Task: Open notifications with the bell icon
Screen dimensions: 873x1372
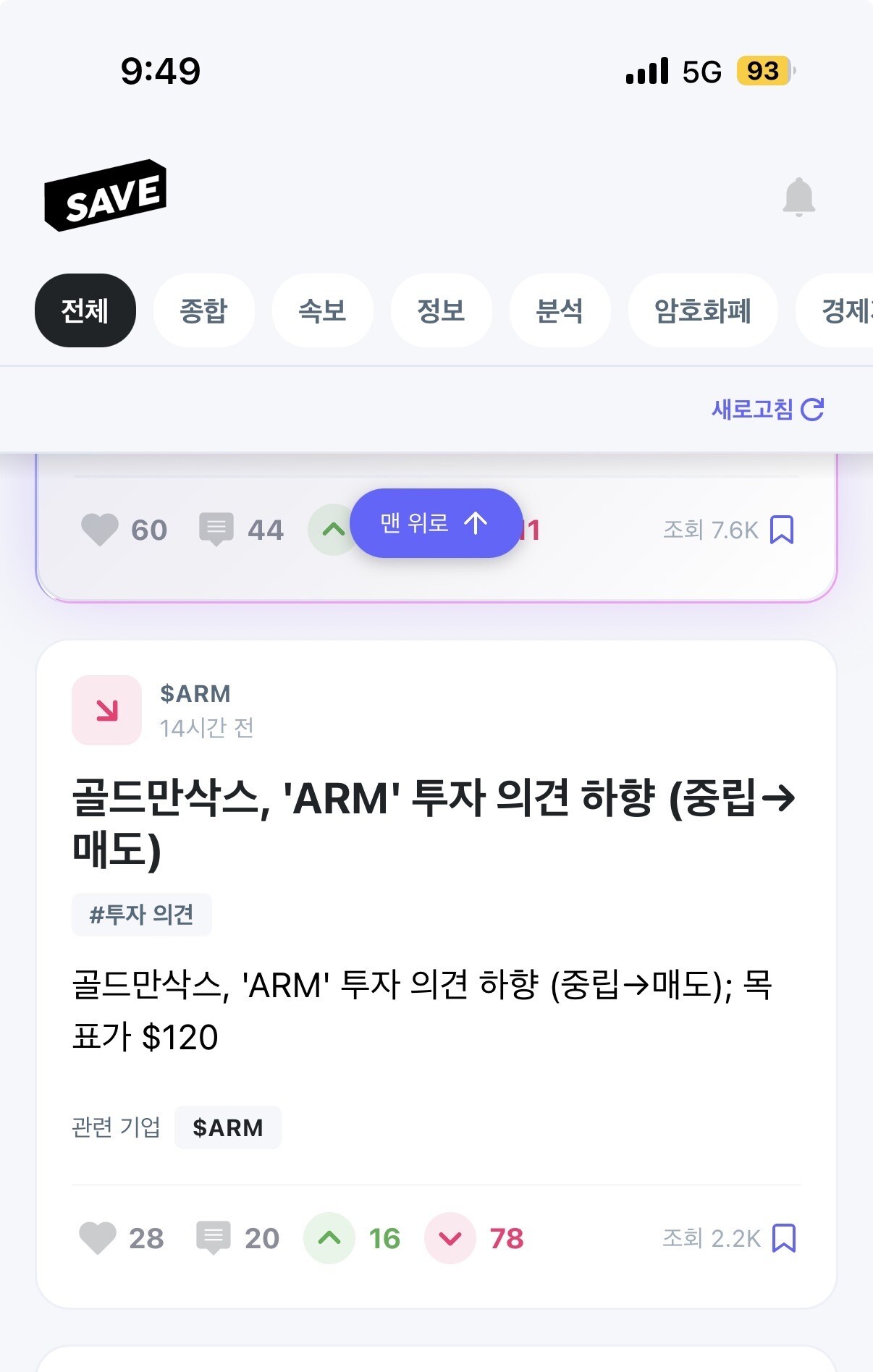Action: pos(799,197)
